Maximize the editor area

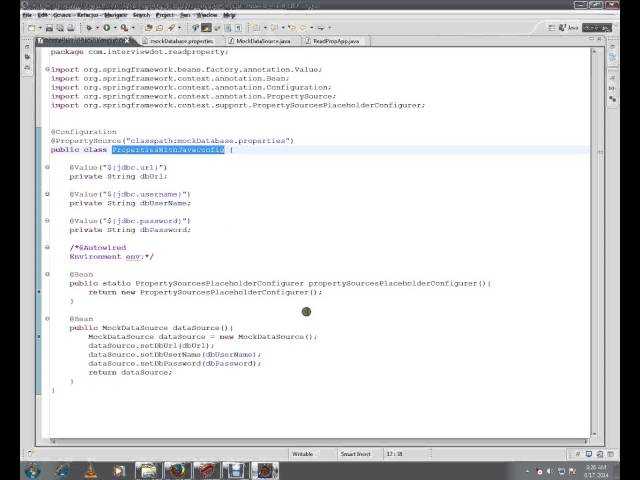600,39
